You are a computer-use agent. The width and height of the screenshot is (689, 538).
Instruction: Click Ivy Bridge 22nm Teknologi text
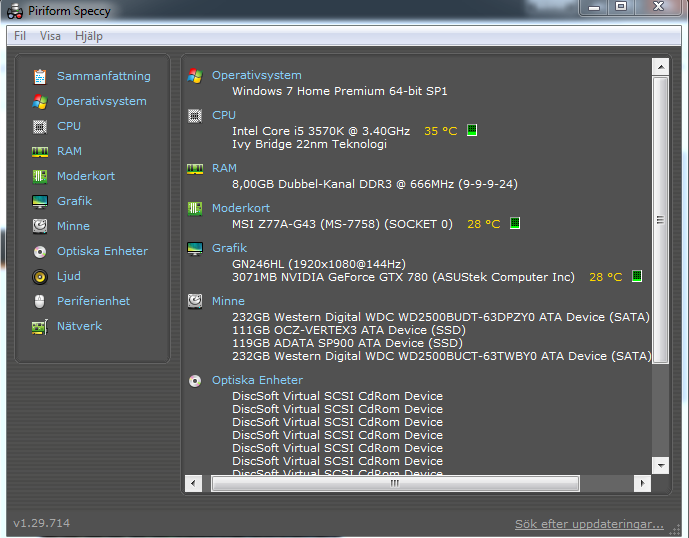click(309, 144)
